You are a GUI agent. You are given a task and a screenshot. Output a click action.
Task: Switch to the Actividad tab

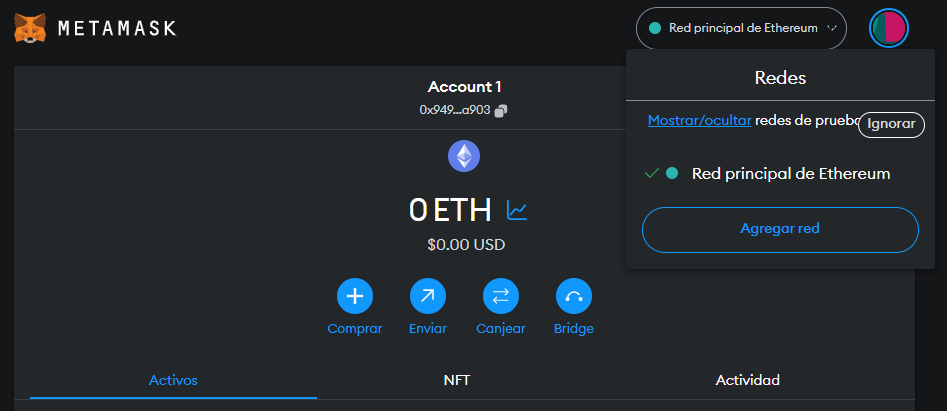click(x=747, y=380)
